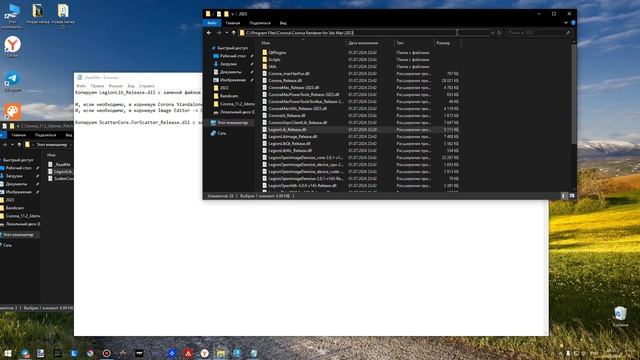Open recent locations dropdown beside forward arrow
640x360 pixels.
[227, 33]
